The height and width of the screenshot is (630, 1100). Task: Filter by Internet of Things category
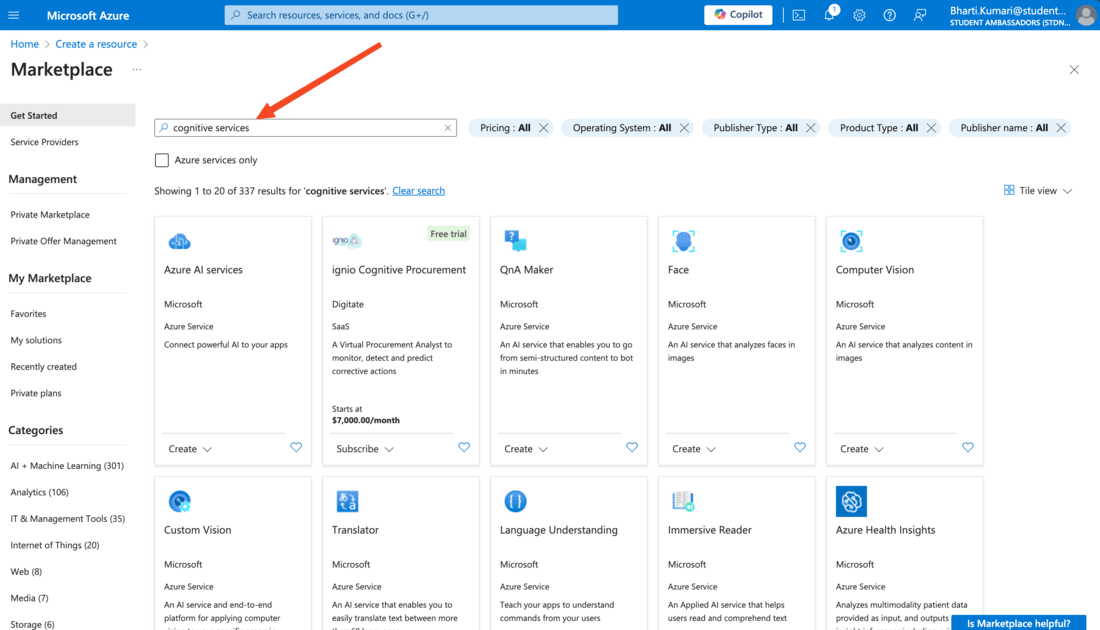click(55, 545)
